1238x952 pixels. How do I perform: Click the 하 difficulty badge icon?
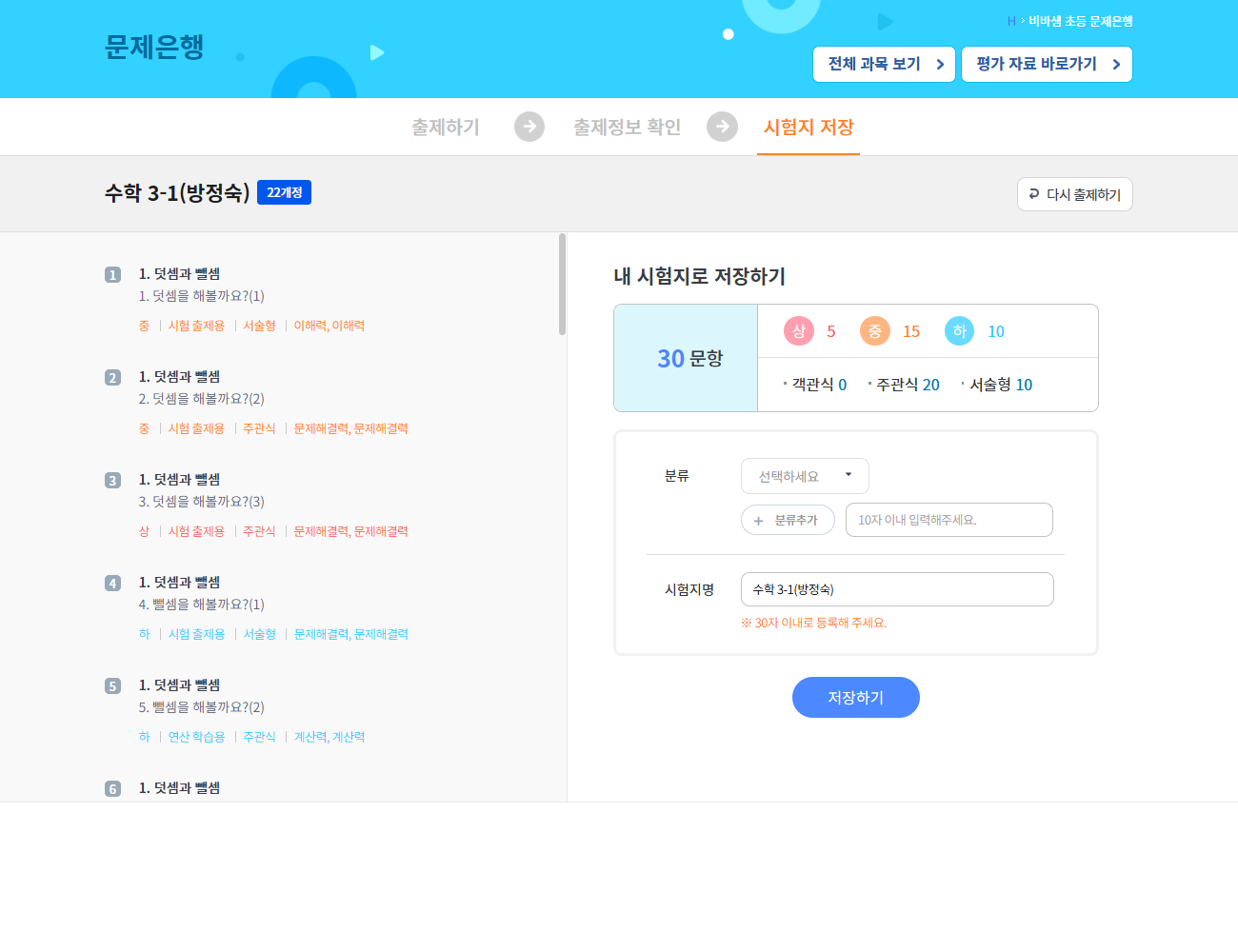pos(959,331)
